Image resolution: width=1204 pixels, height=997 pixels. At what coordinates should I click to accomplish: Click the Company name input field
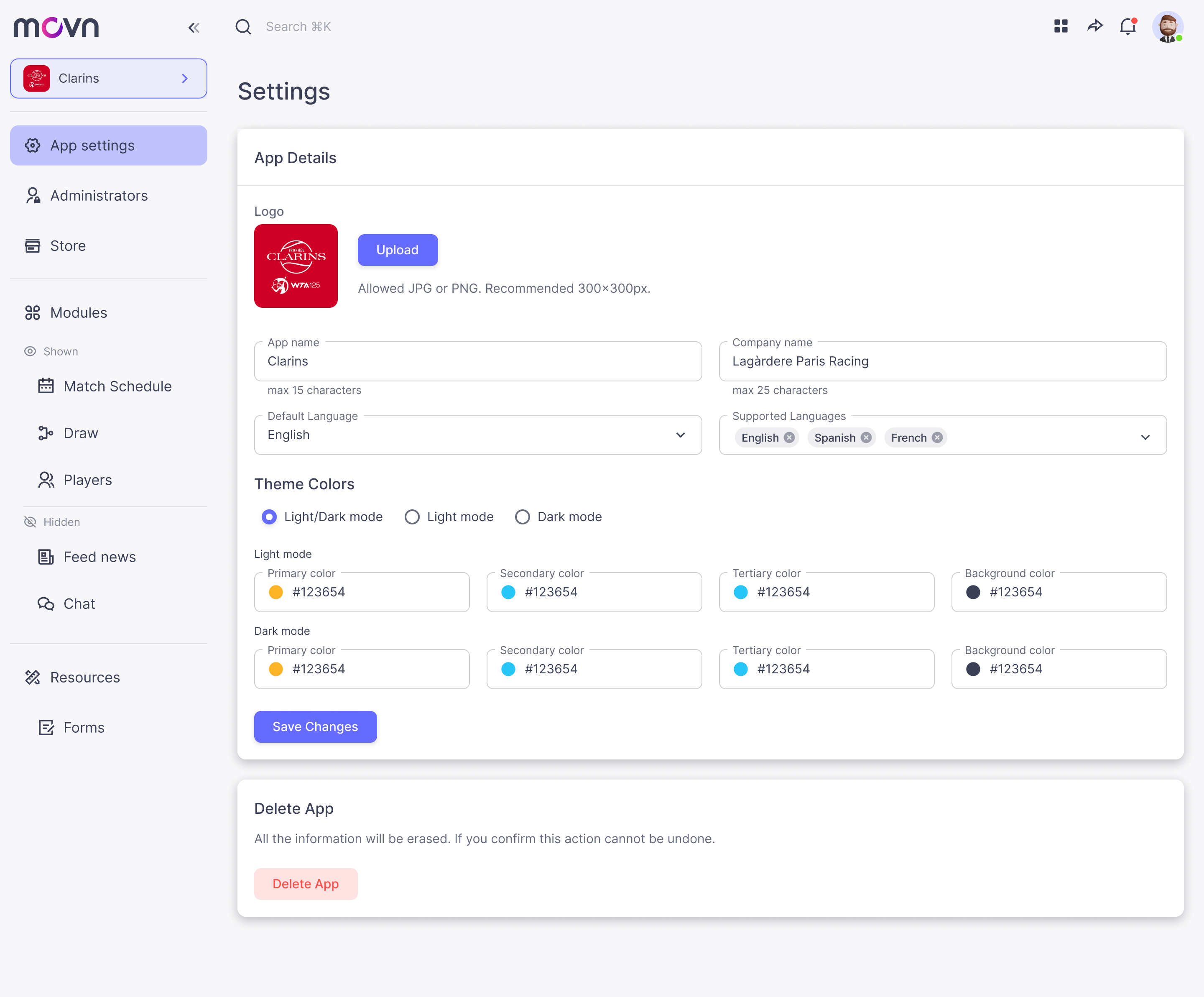click(942, 361)
